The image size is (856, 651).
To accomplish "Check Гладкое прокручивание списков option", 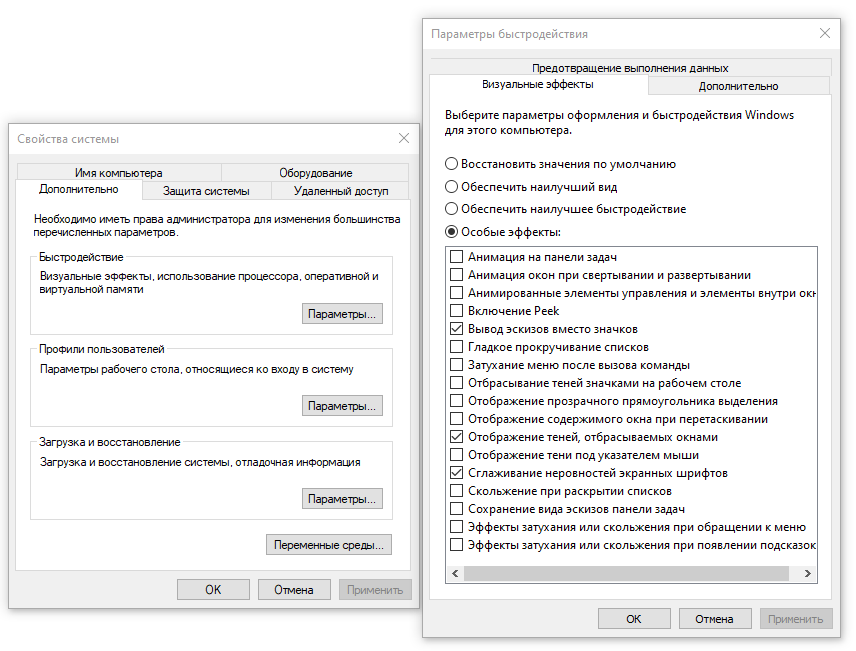I will pos(457,347).
